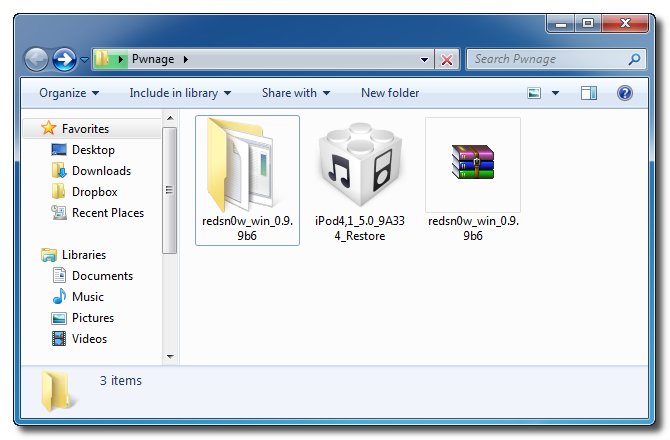
Task: Click the Pwnage breadcrumb in address bar
Action: (153, 59)
